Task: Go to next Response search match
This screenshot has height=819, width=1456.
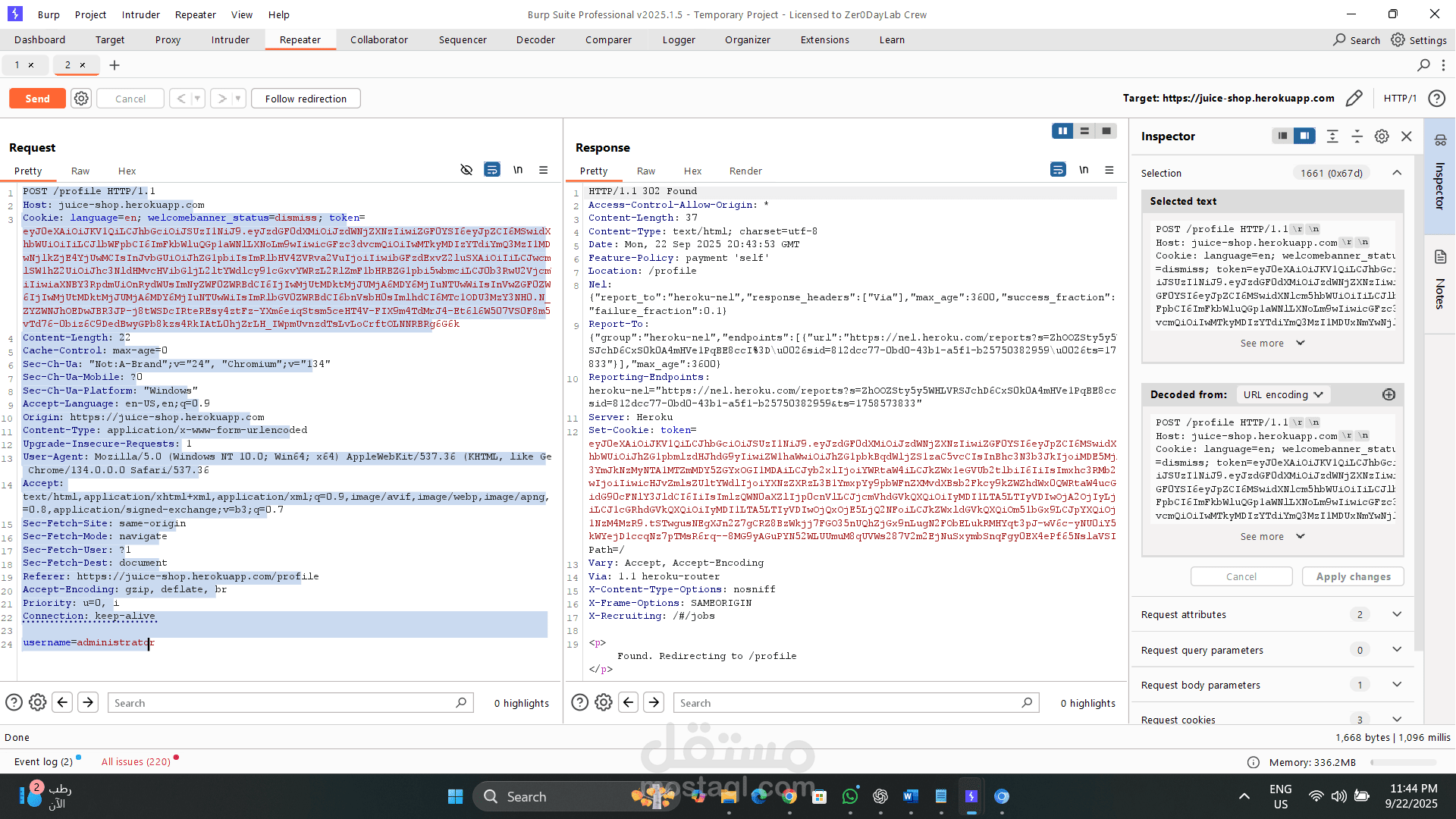Action: tap(654, 702)
